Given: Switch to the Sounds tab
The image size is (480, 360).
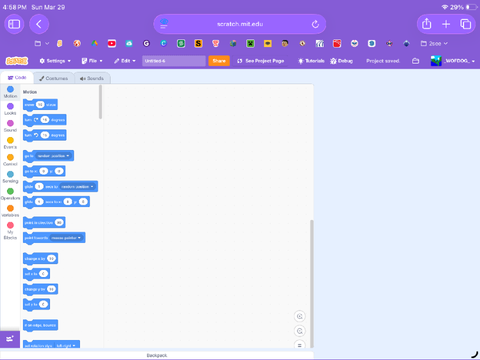Looking at the screenshot, I should (92, 78).
